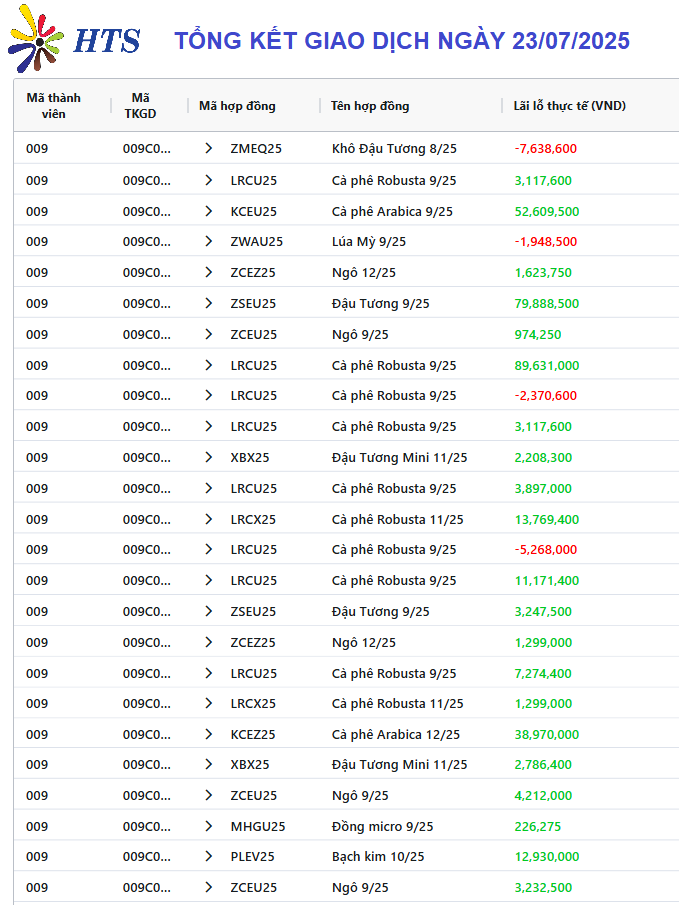Sort by Mã thành viên column header
Screen dimensions: 679x905
pos(54,106)
